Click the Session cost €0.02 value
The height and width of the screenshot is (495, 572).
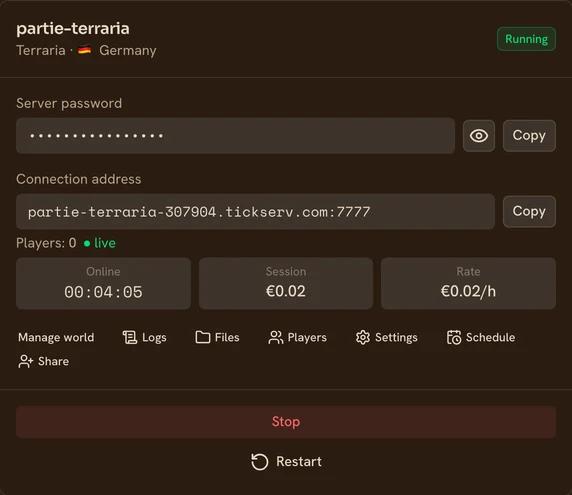pyautogui.click(x=286, y=291)
